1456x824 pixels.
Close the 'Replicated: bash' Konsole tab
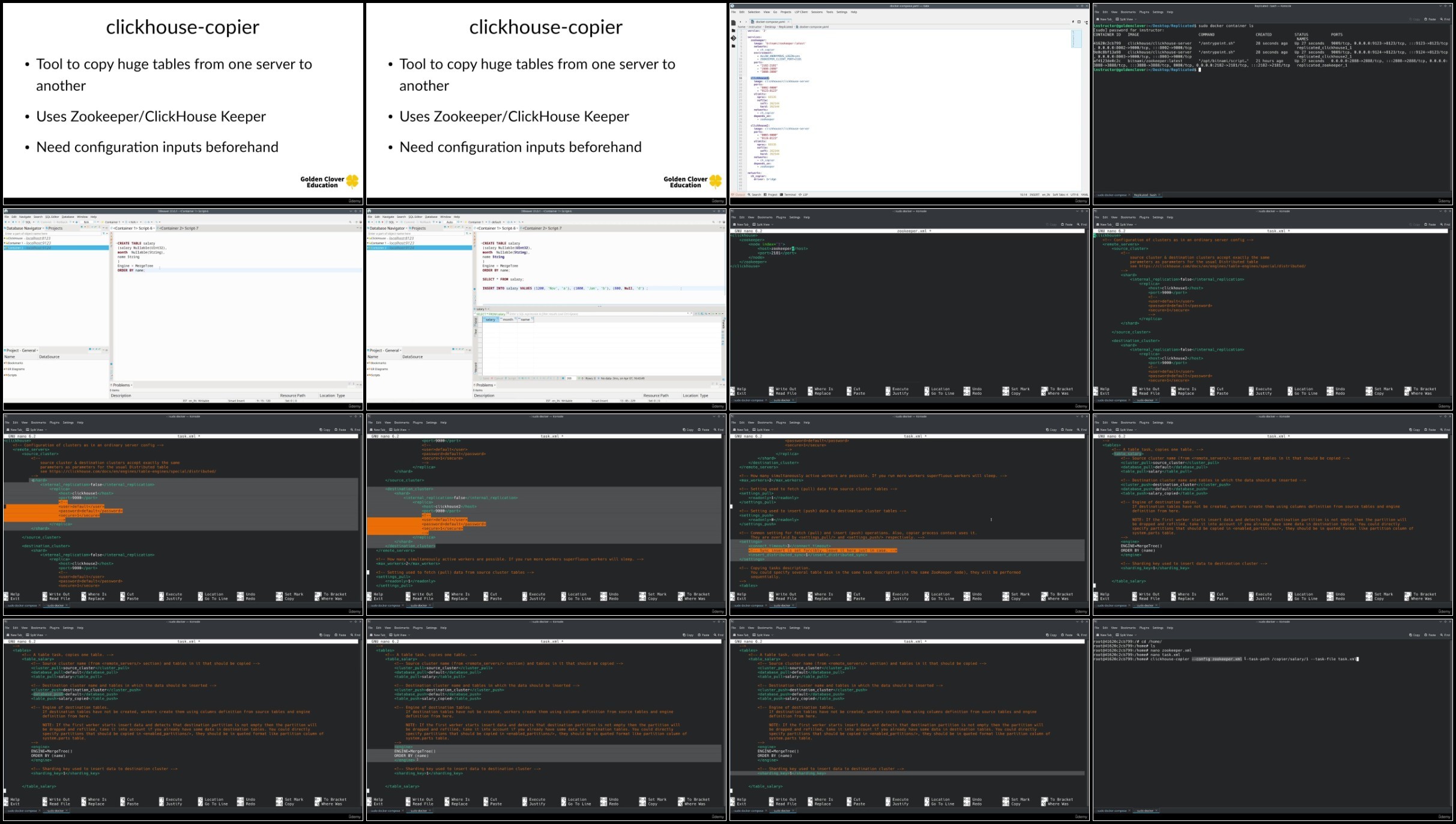tap(1159, 194)
